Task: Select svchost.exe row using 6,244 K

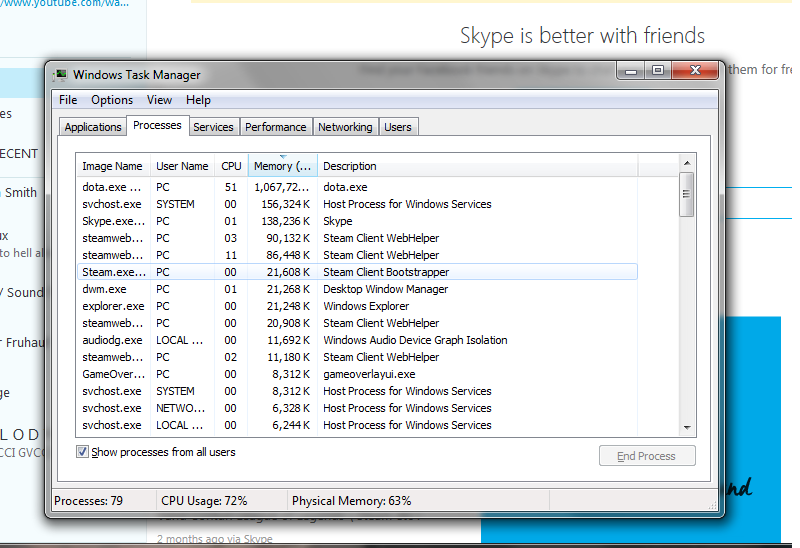Action: tap(357, 425)
